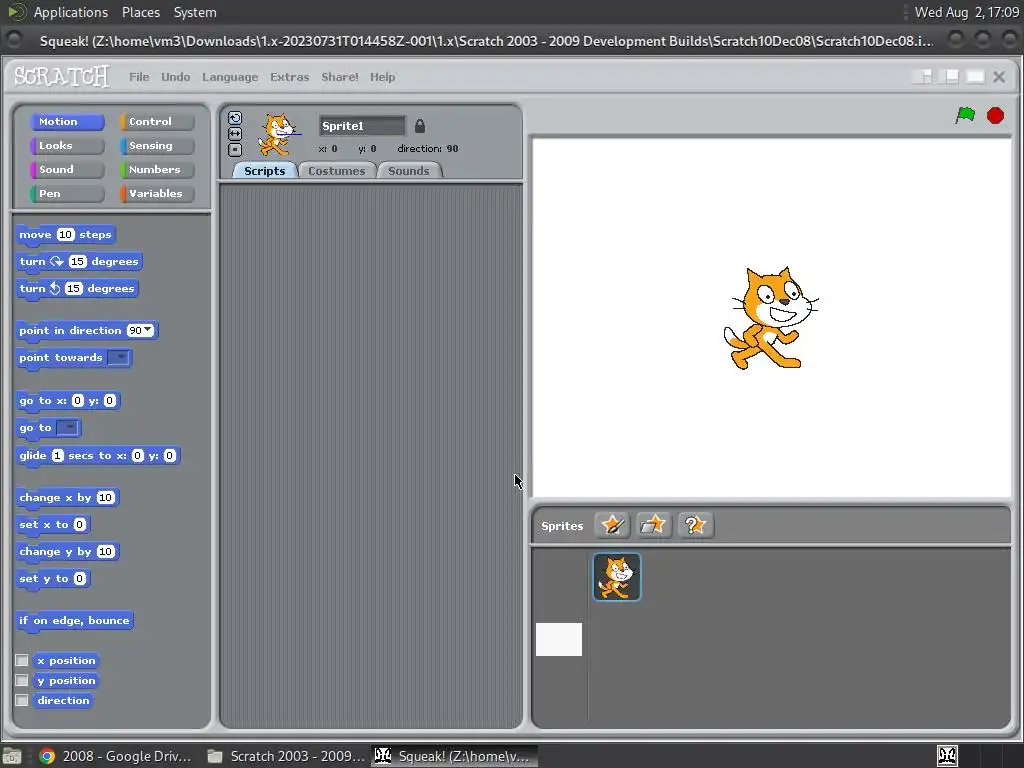The height and width of the screenshot is (768, 1024).
Task: Start scripts with the green flag
Action: click(965, 116)
